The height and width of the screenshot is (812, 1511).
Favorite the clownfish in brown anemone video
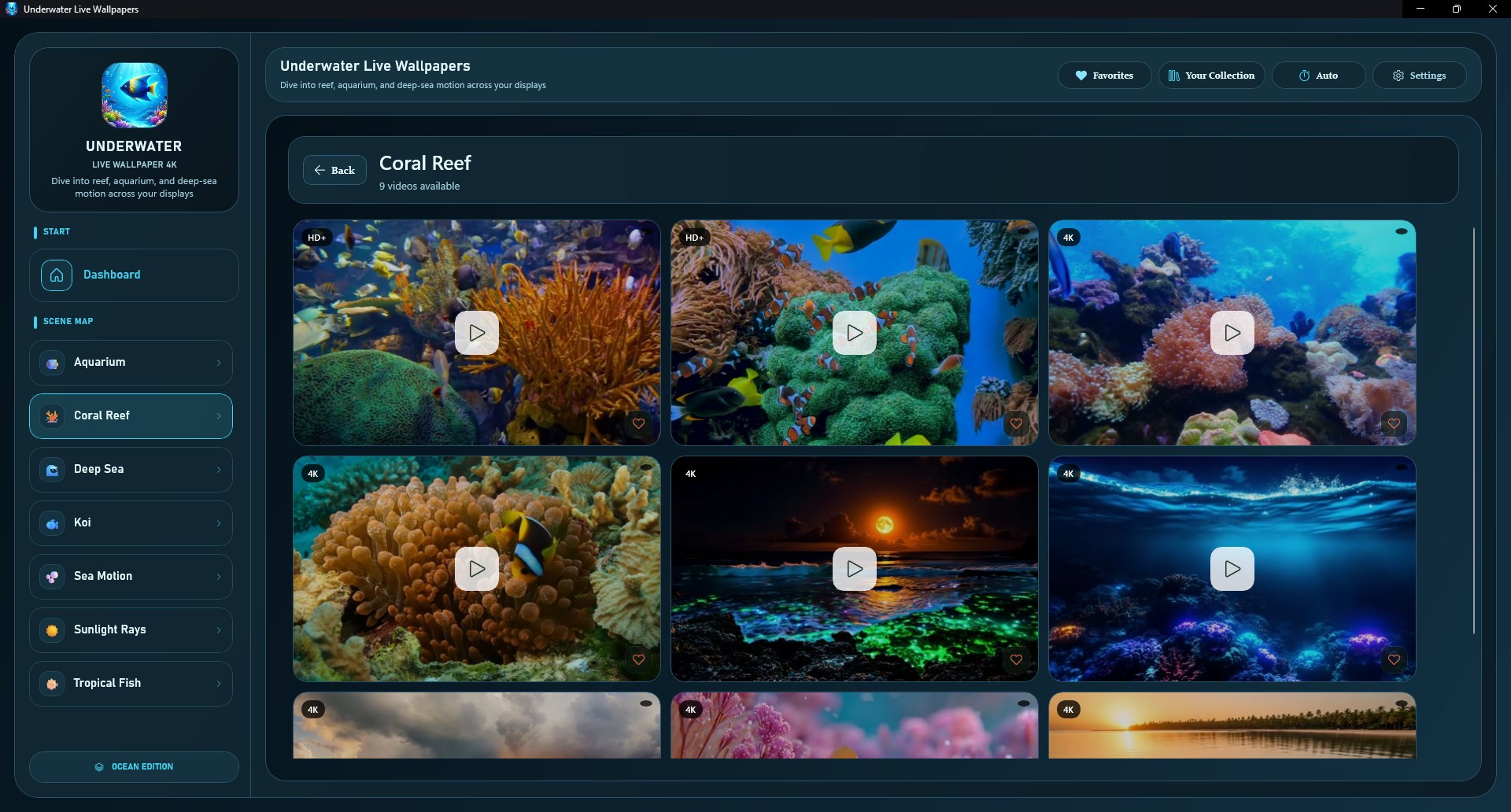[638, 660]
